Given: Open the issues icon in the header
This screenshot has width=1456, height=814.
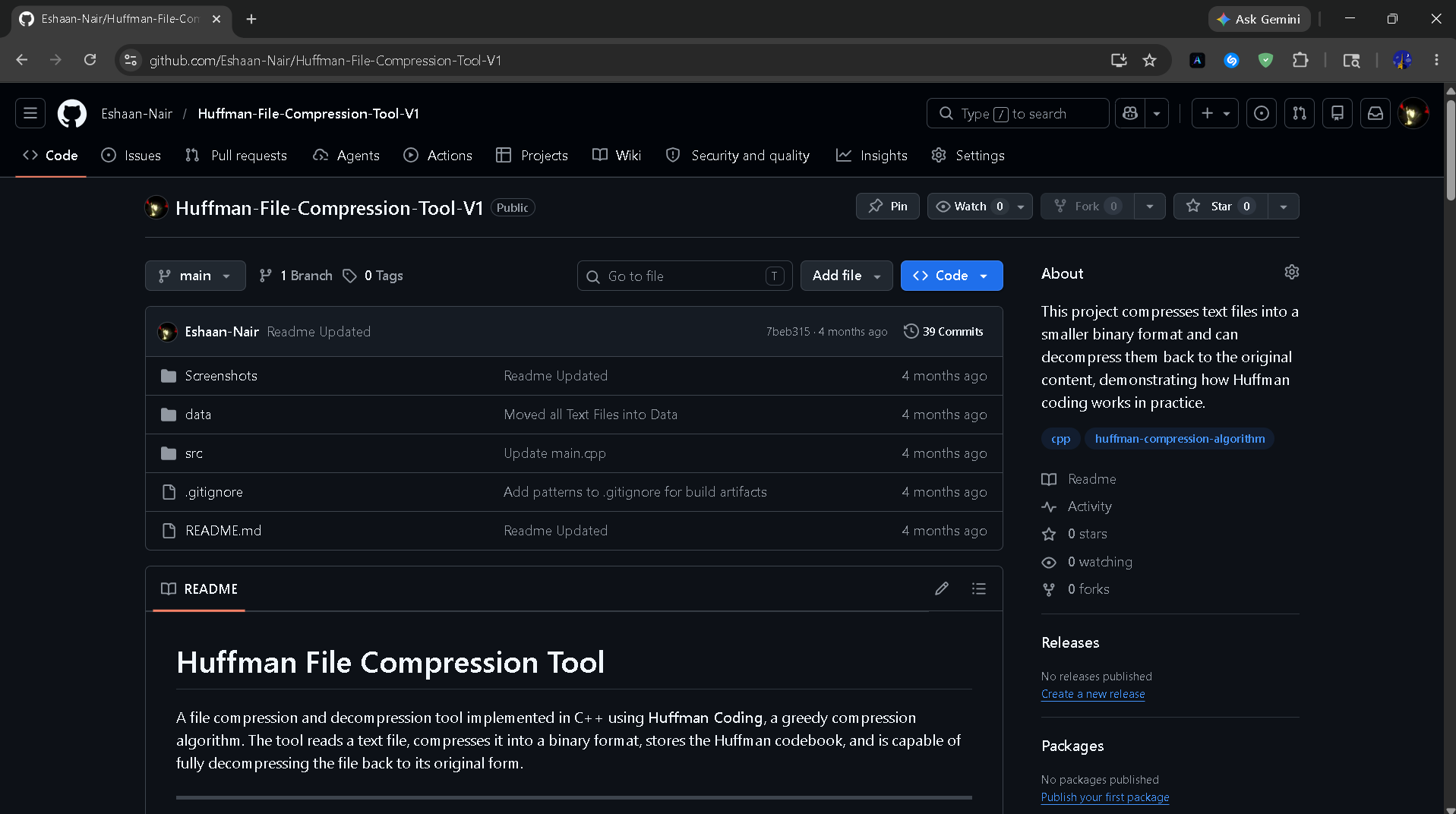Looking at the screenshot, I should pos(1262,113).
